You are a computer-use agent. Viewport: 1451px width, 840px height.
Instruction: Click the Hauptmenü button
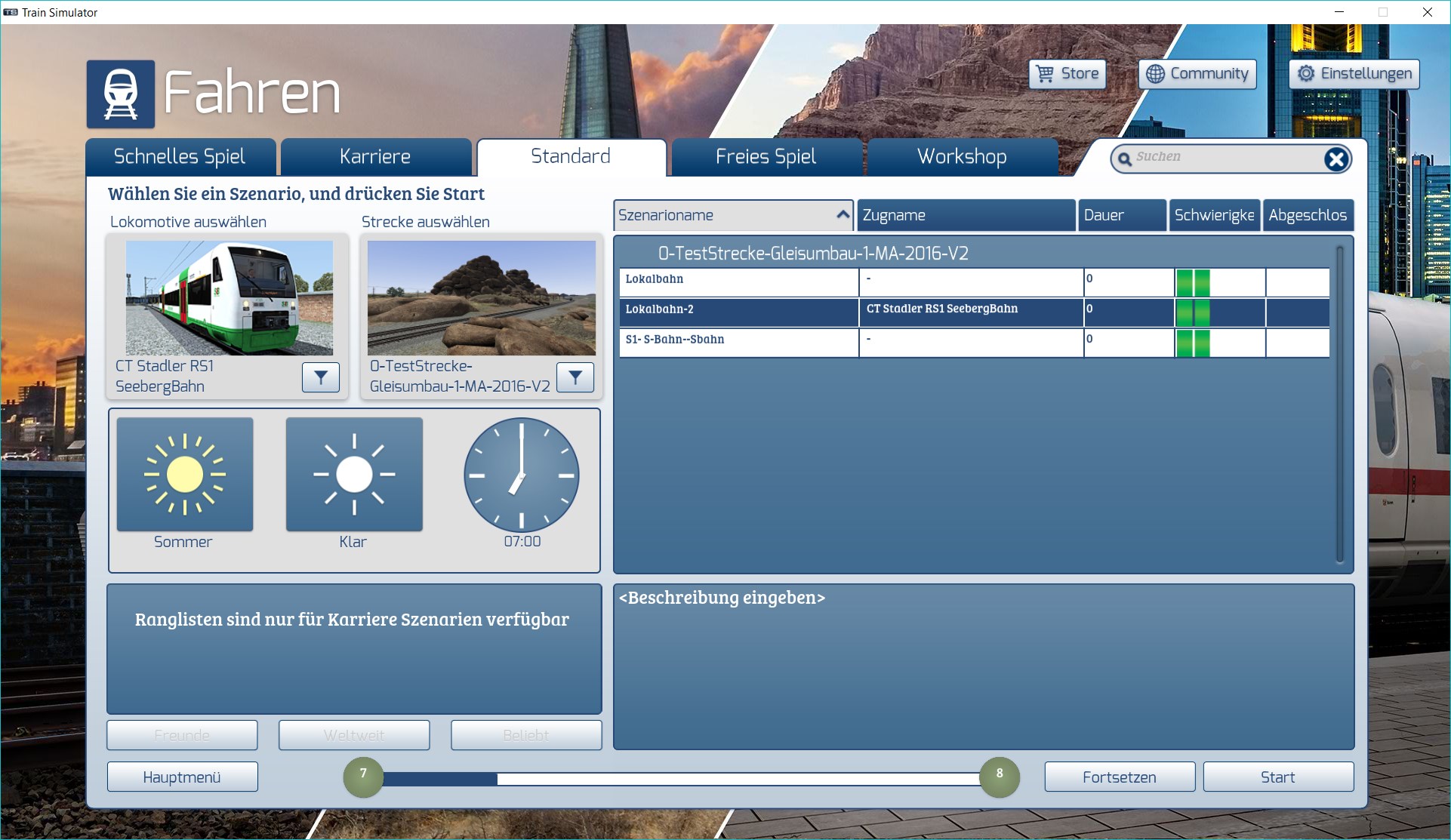pyautogui.click(x=182, y=777)
